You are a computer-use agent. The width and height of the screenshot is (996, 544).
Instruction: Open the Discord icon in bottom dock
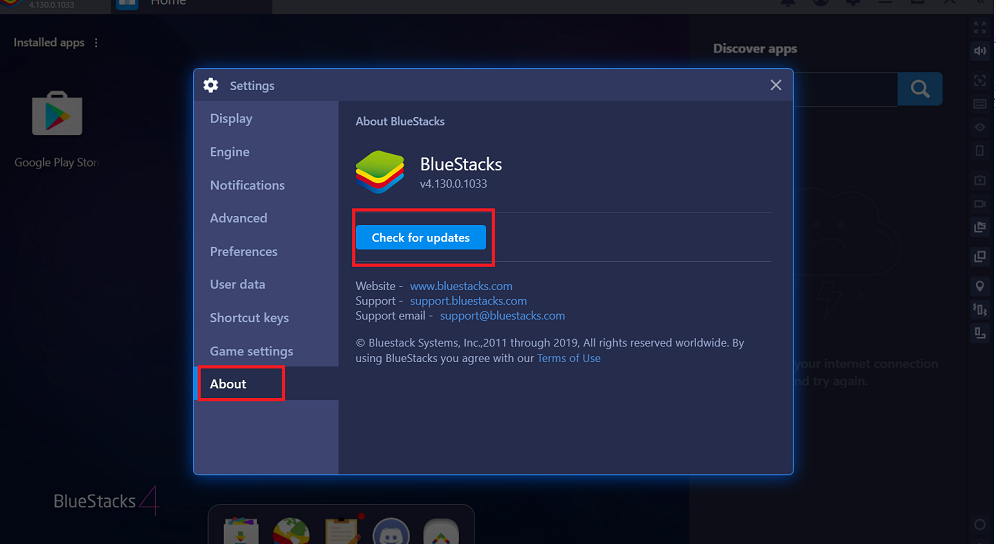pyautogui.click(x=391, y=531)
